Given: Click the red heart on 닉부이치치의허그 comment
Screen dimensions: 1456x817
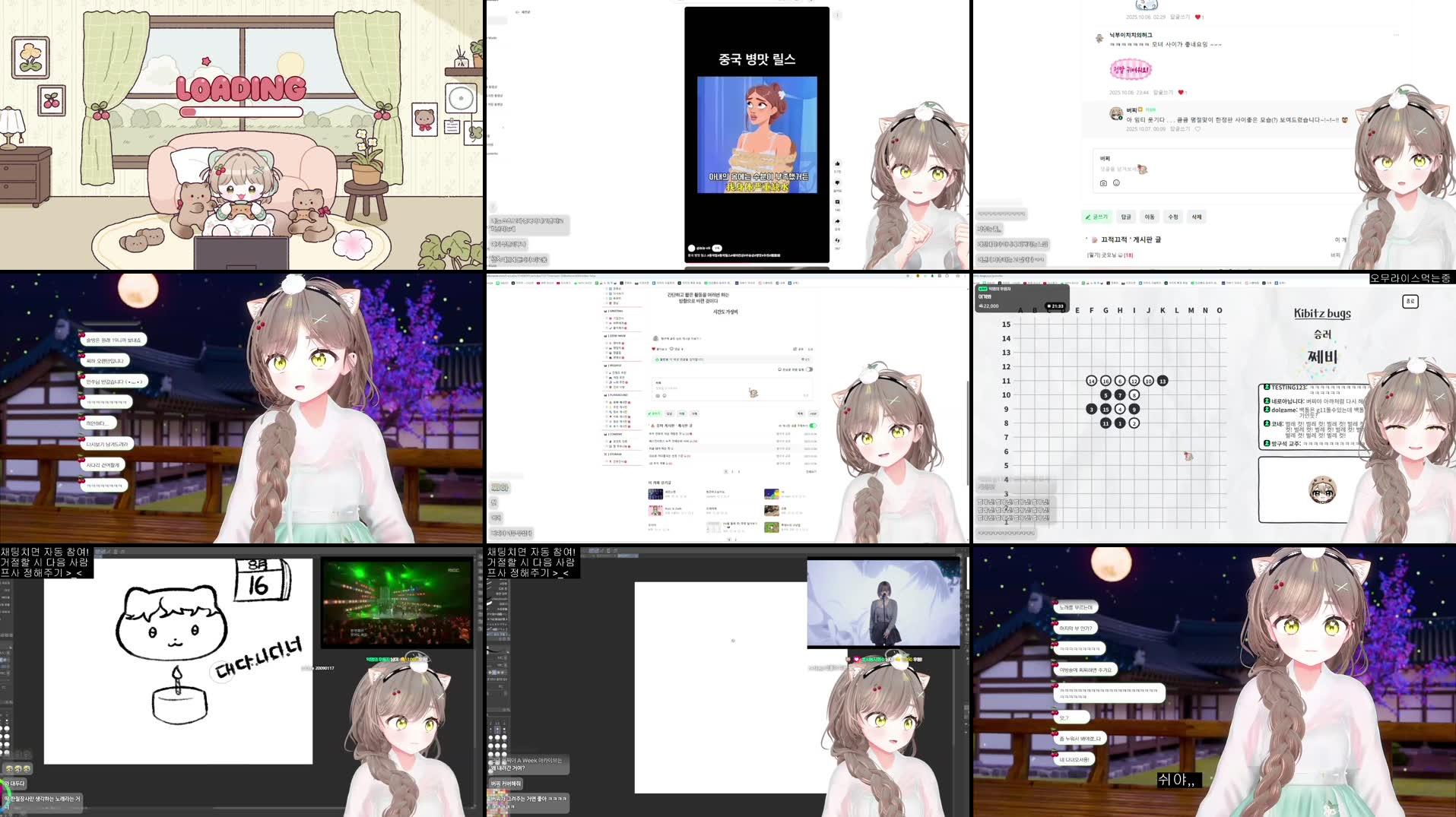Looking at the screenshot, I should [1182, 93].
